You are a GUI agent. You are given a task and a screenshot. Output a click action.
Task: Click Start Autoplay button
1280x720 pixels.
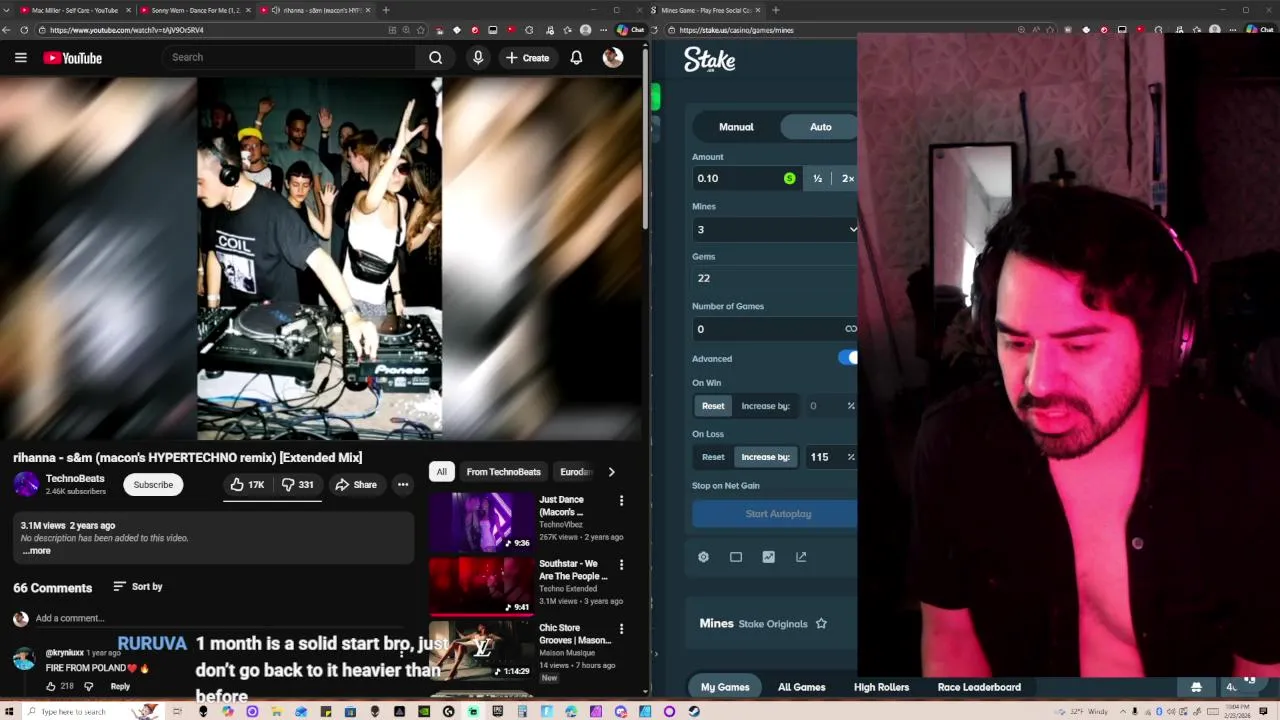[775, 514]
